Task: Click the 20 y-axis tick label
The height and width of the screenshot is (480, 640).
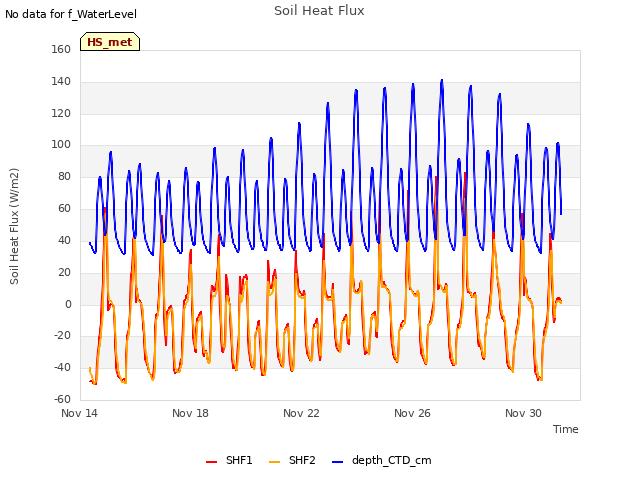Action: click(x=64, y=272)
